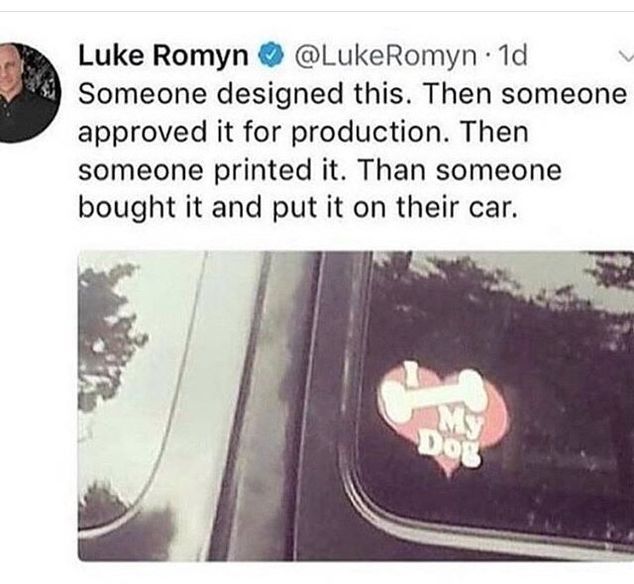The height and width of the screenshot is (584, 634).
Task: Open Luke Romyn's profile avatar
Action: [29, 93]
